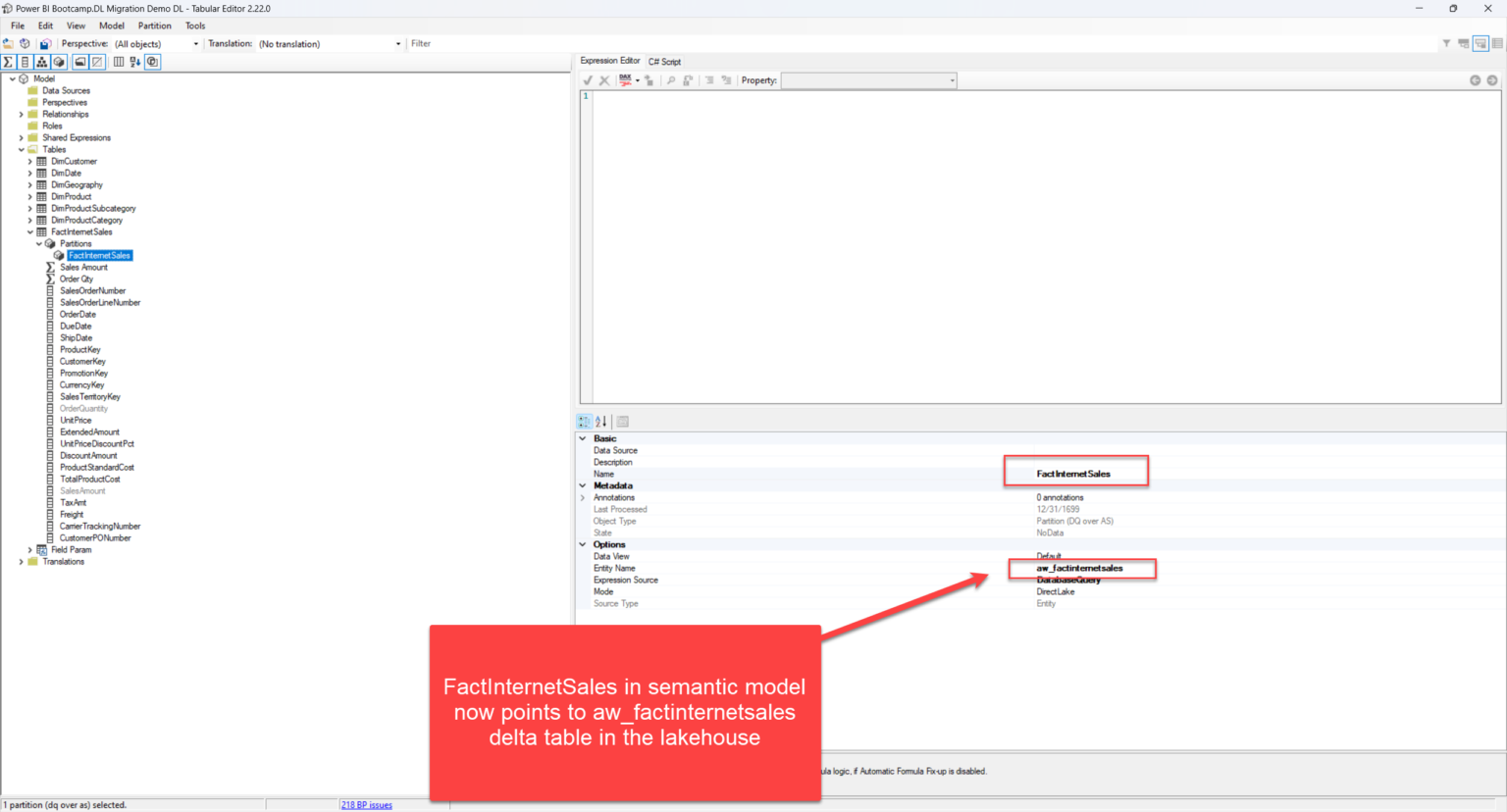Toggle hidden objects display icon
This screenshot has width=1507, height=812.
click(x=97, y=62)
